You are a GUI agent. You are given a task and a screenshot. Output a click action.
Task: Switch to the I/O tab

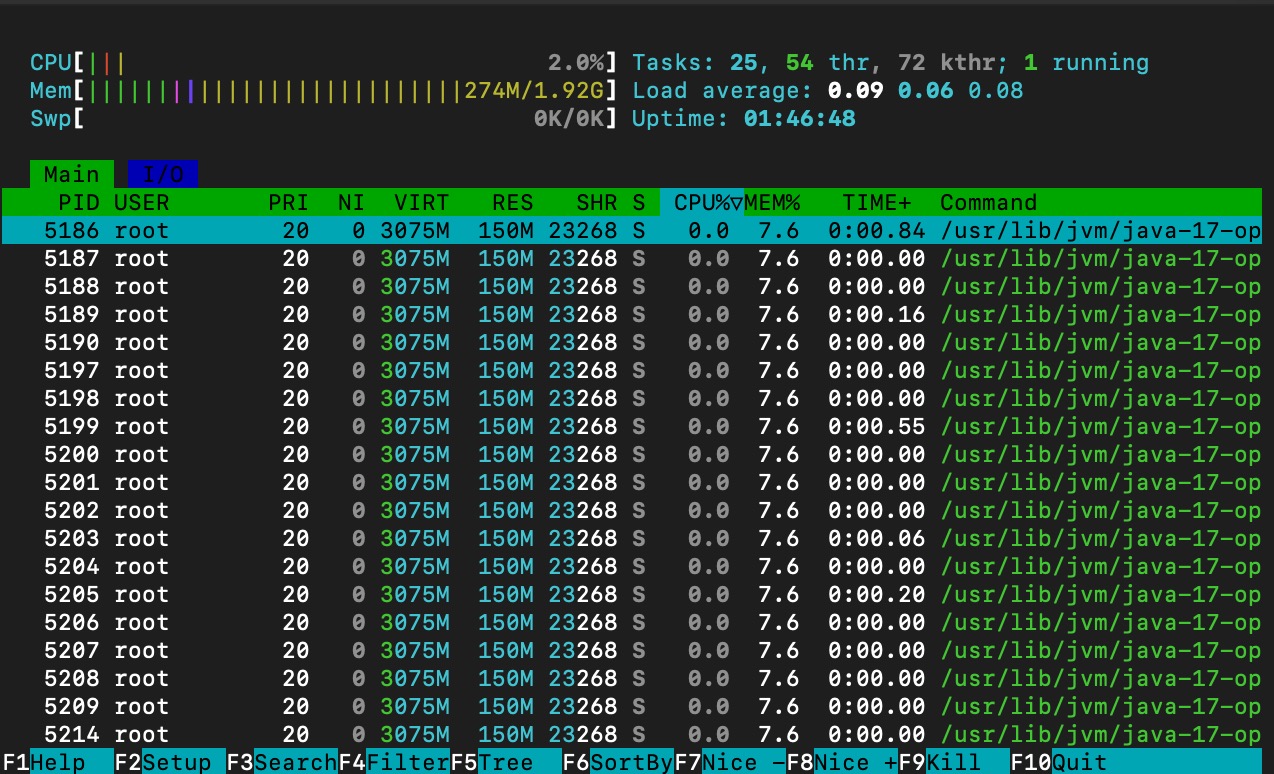[x=163, y=174]
